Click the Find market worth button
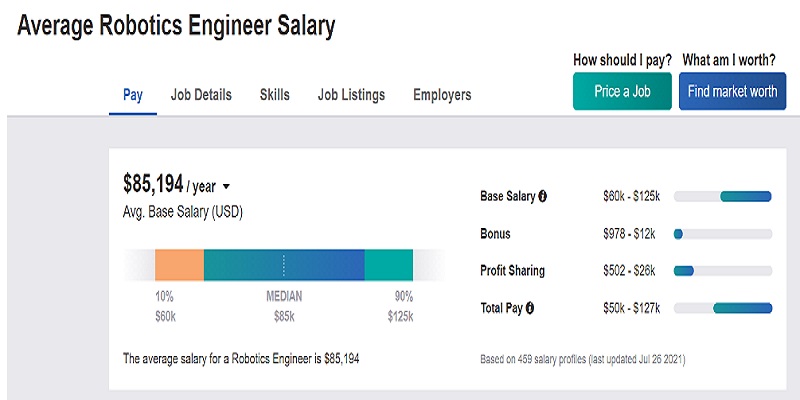This screenshot has height=400, width=800. (732, 91)
